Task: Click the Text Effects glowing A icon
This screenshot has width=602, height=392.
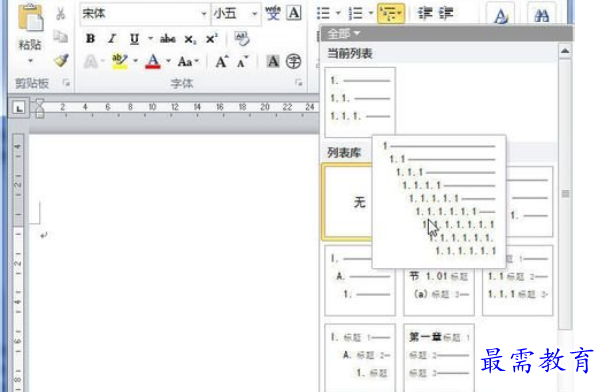Action: pyautogui.click(x=91, y=61)
